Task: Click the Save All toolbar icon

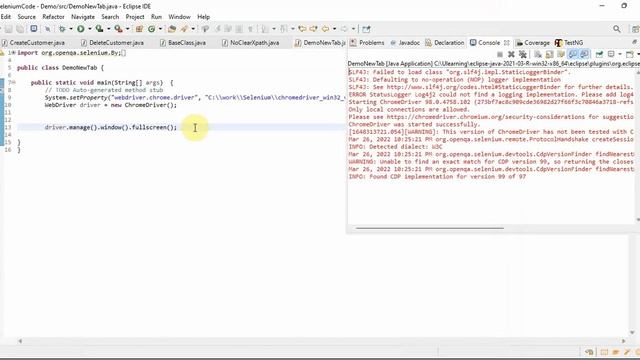Action: coord(20,29)
